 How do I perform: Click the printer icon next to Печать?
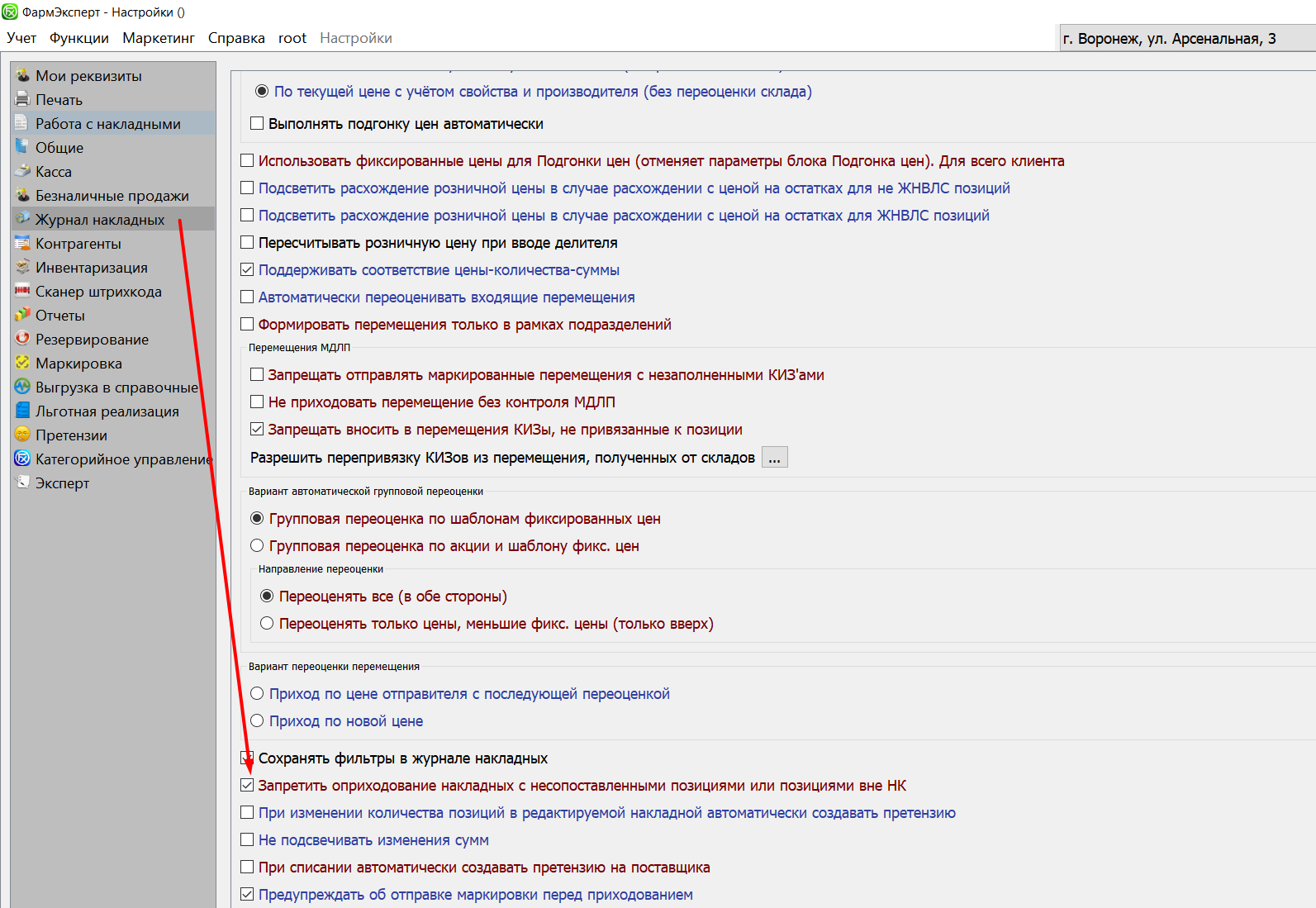(22, 100)
